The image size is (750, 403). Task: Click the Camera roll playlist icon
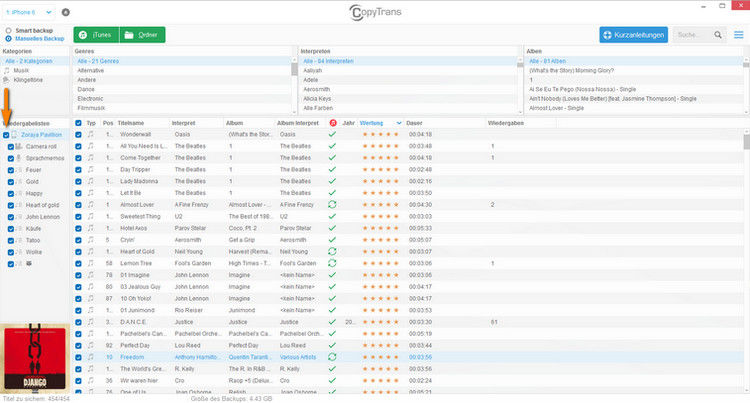[19, 146]
